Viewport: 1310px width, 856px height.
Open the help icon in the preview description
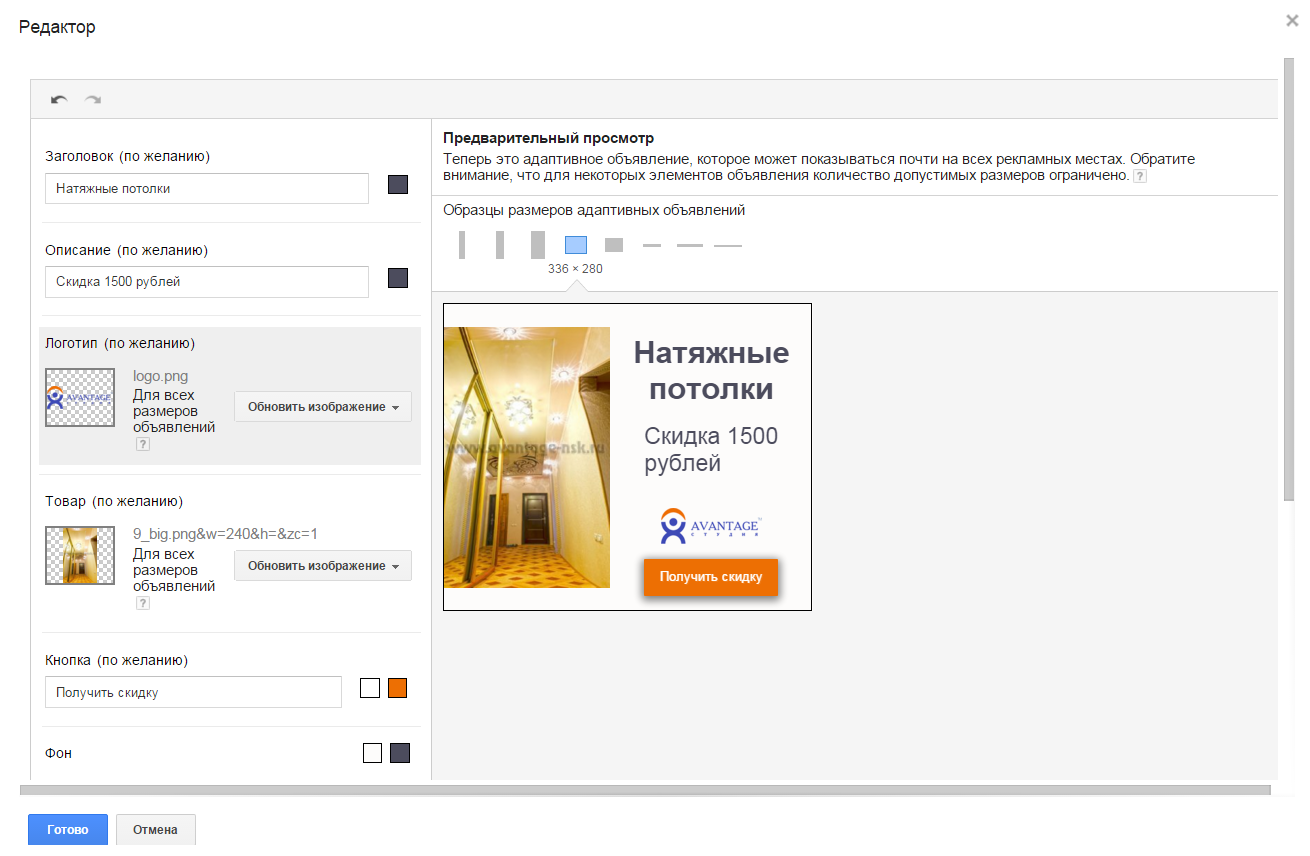coord(1139,175)
